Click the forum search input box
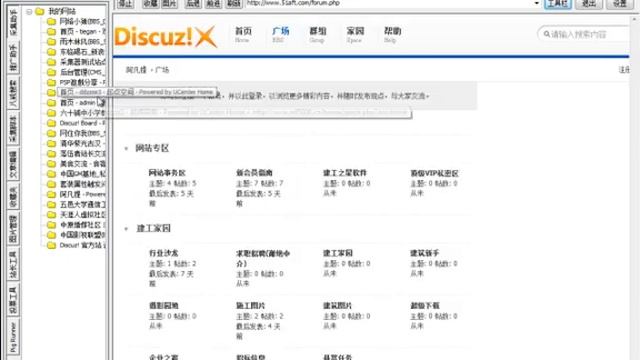This screenshot has width=640, height=360. 584,34
